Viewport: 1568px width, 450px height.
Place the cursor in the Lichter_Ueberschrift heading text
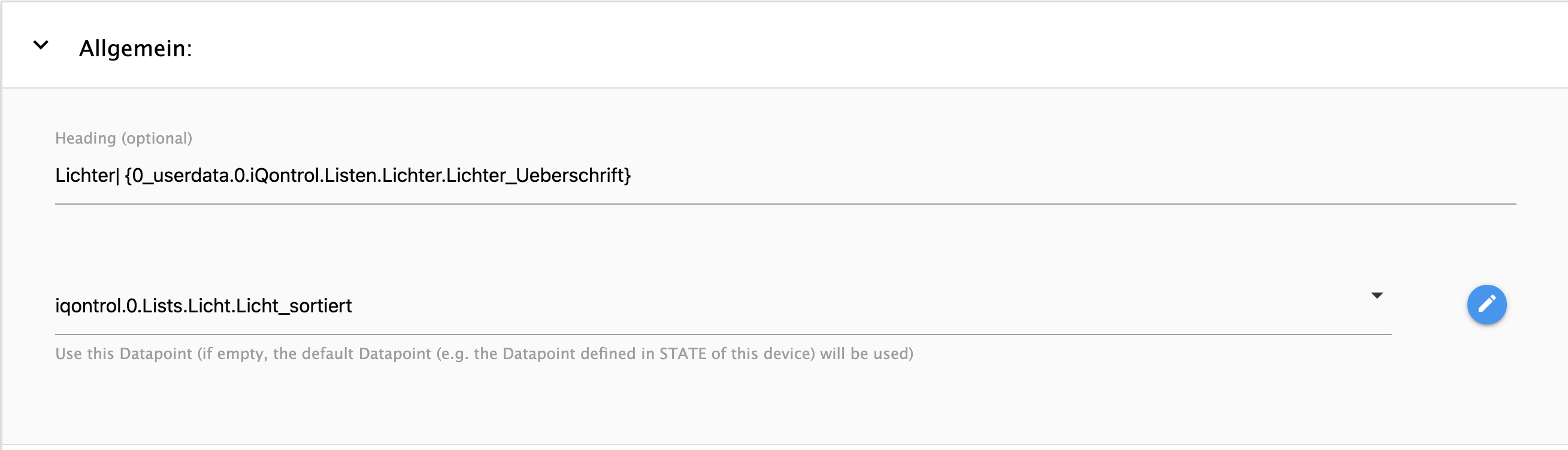535,175
